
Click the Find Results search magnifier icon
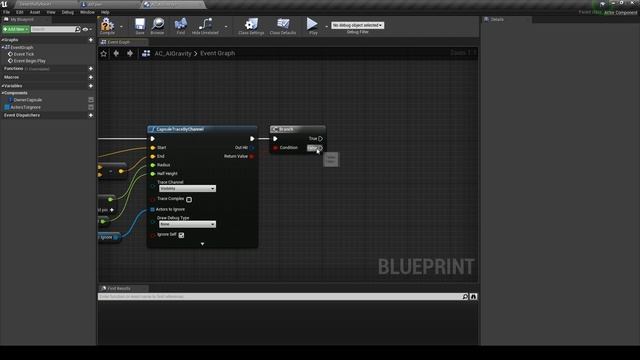tap(465, 296)
